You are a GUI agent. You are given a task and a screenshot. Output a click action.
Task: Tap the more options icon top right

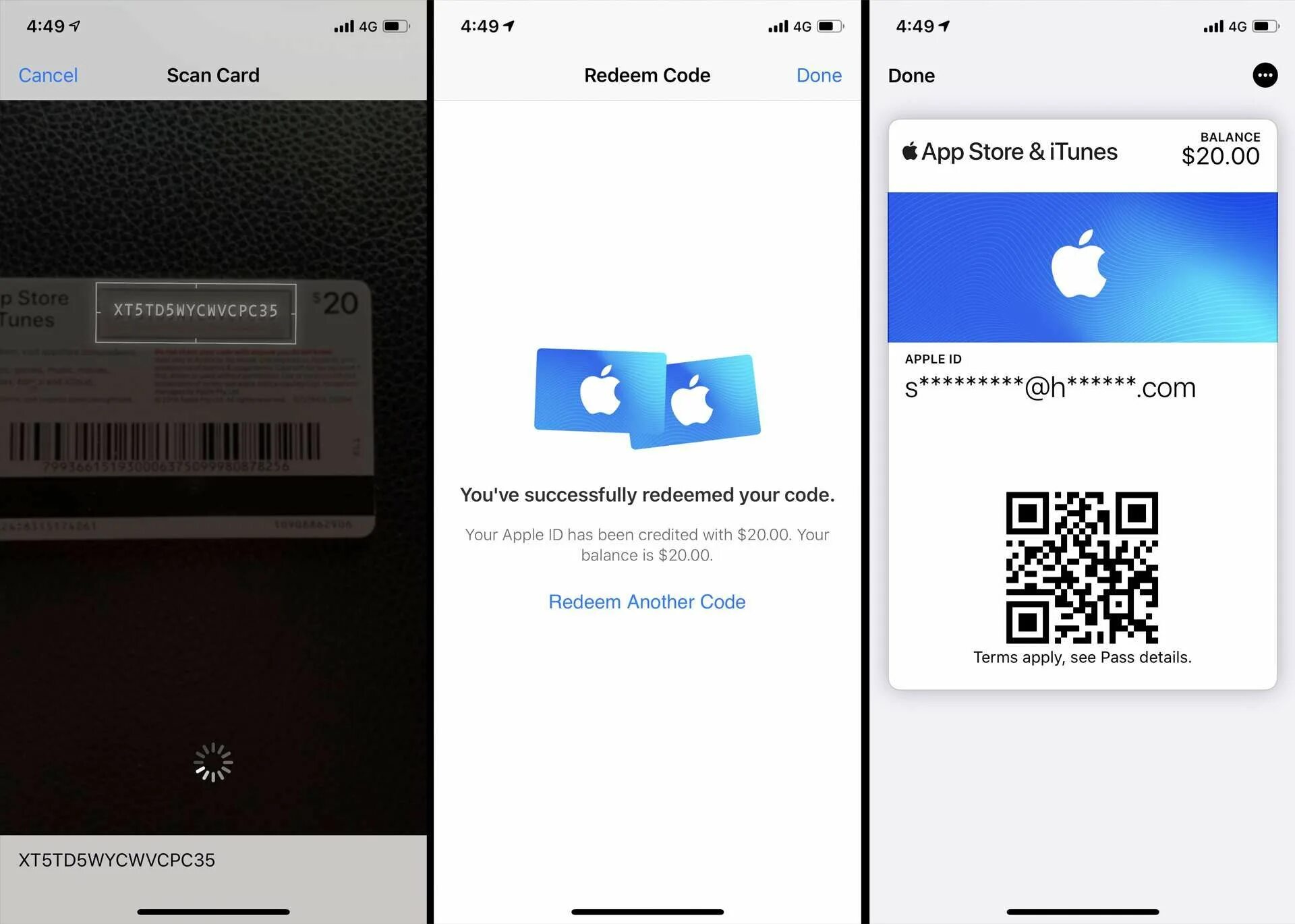pyautogui.click(x=1265, y=75)
